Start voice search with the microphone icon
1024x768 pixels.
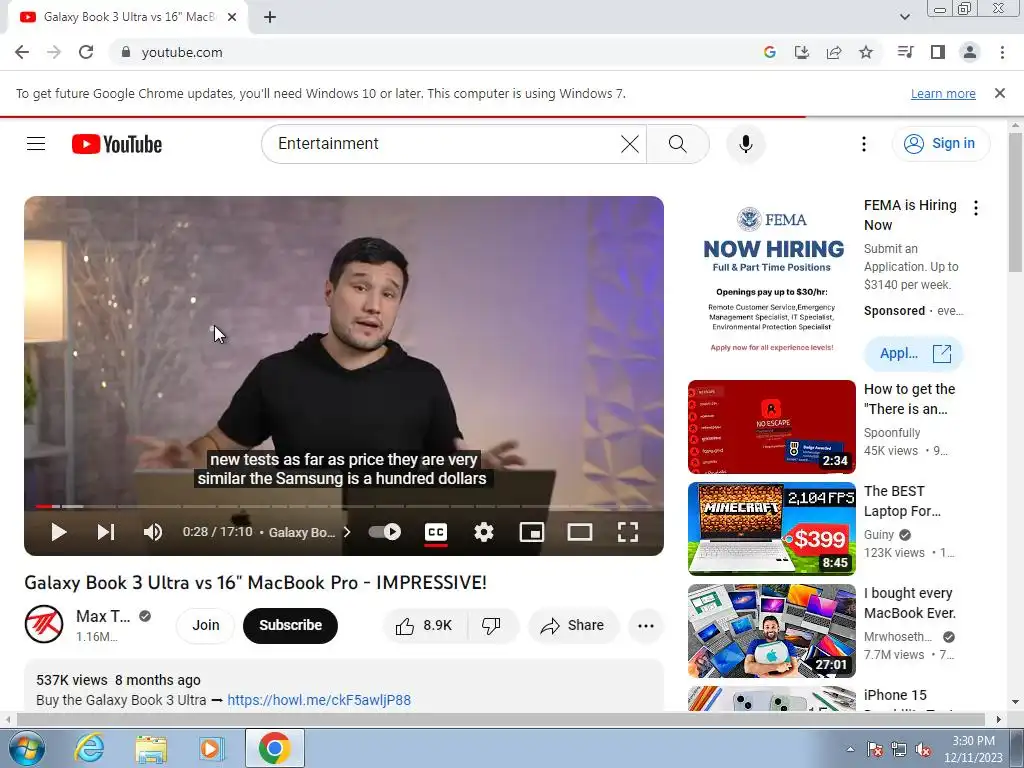(745, 144)
